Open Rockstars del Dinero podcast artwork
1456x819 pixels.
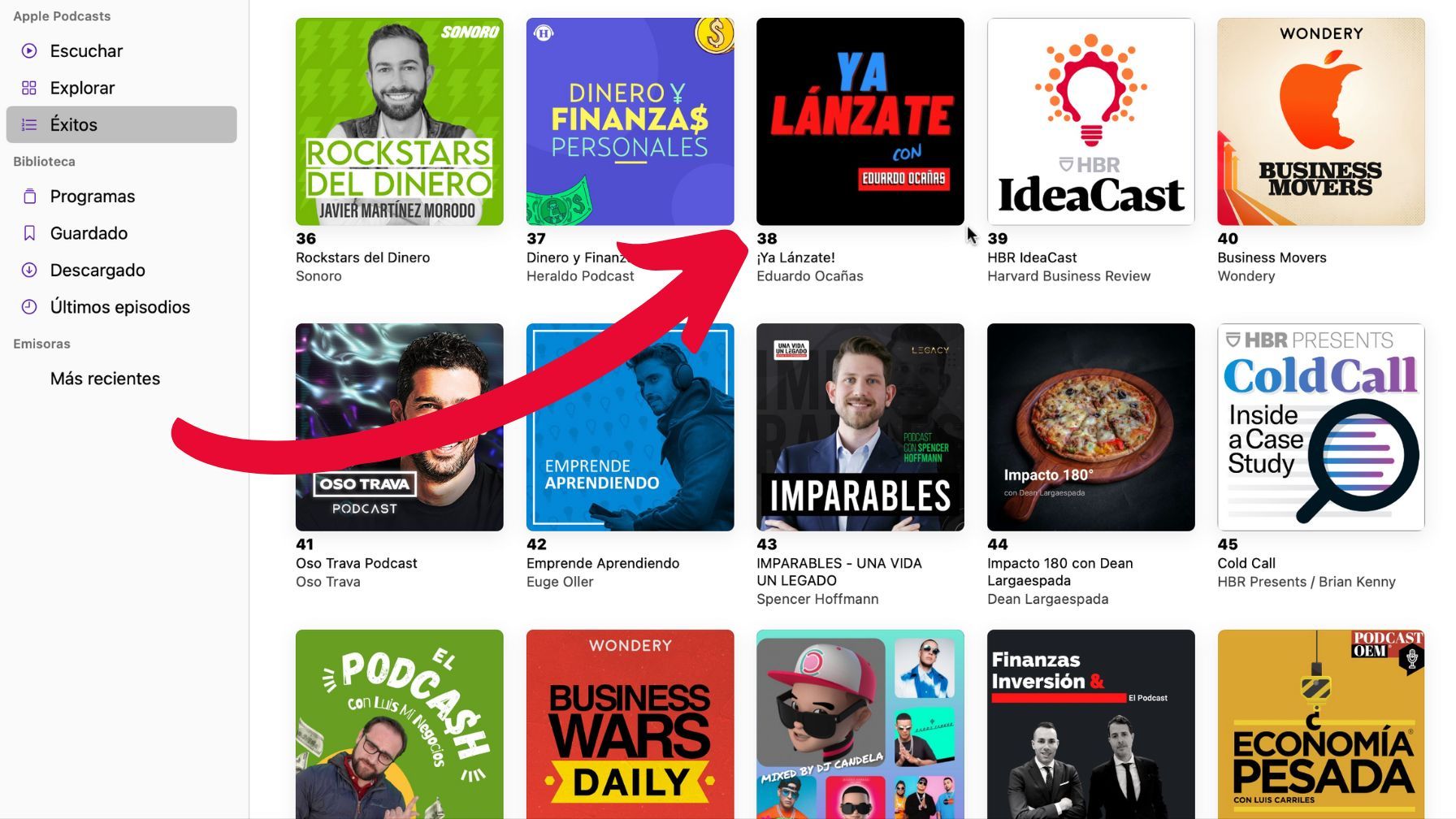click(400, 122)
